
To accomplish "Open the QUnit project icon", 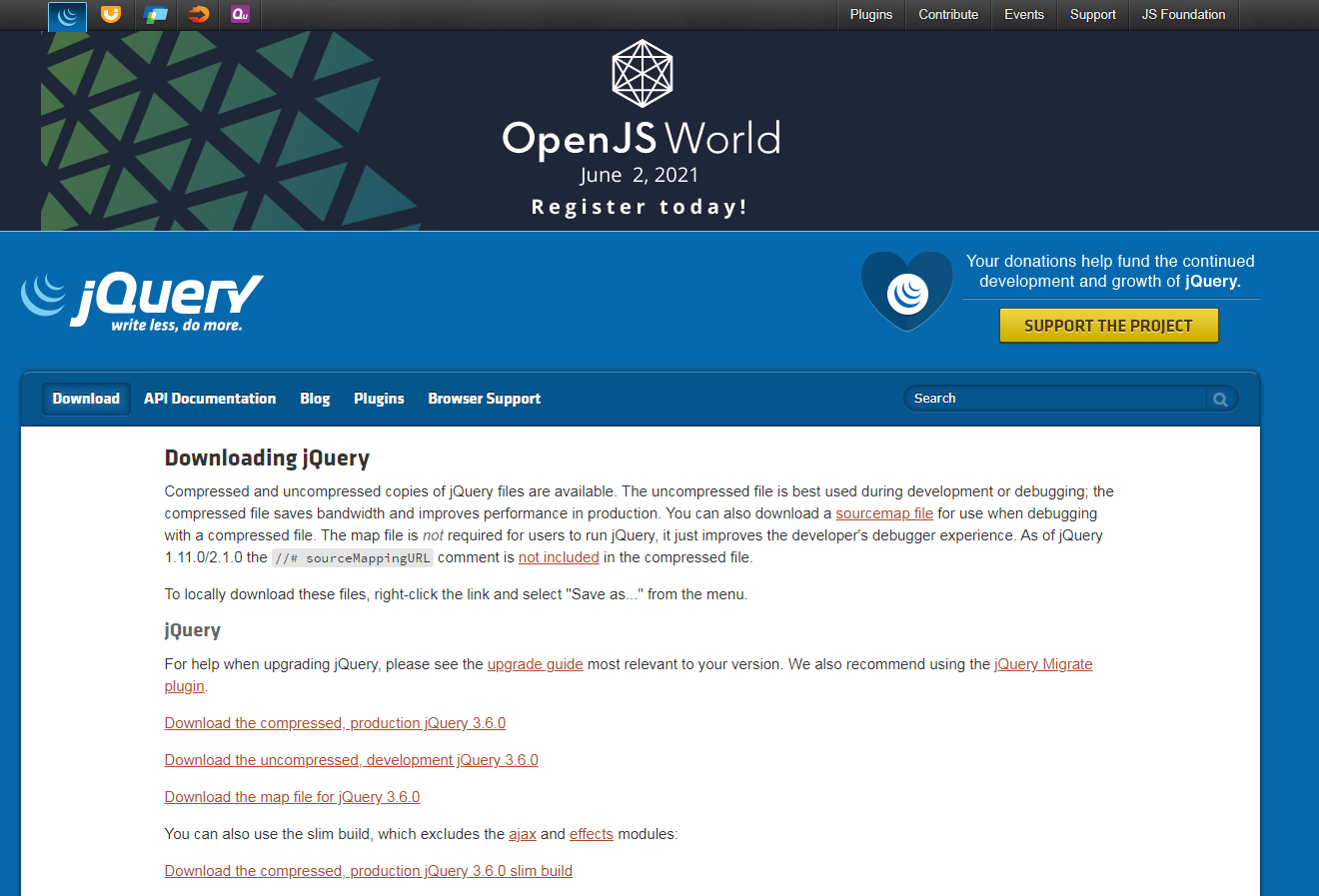I will 240,14.
